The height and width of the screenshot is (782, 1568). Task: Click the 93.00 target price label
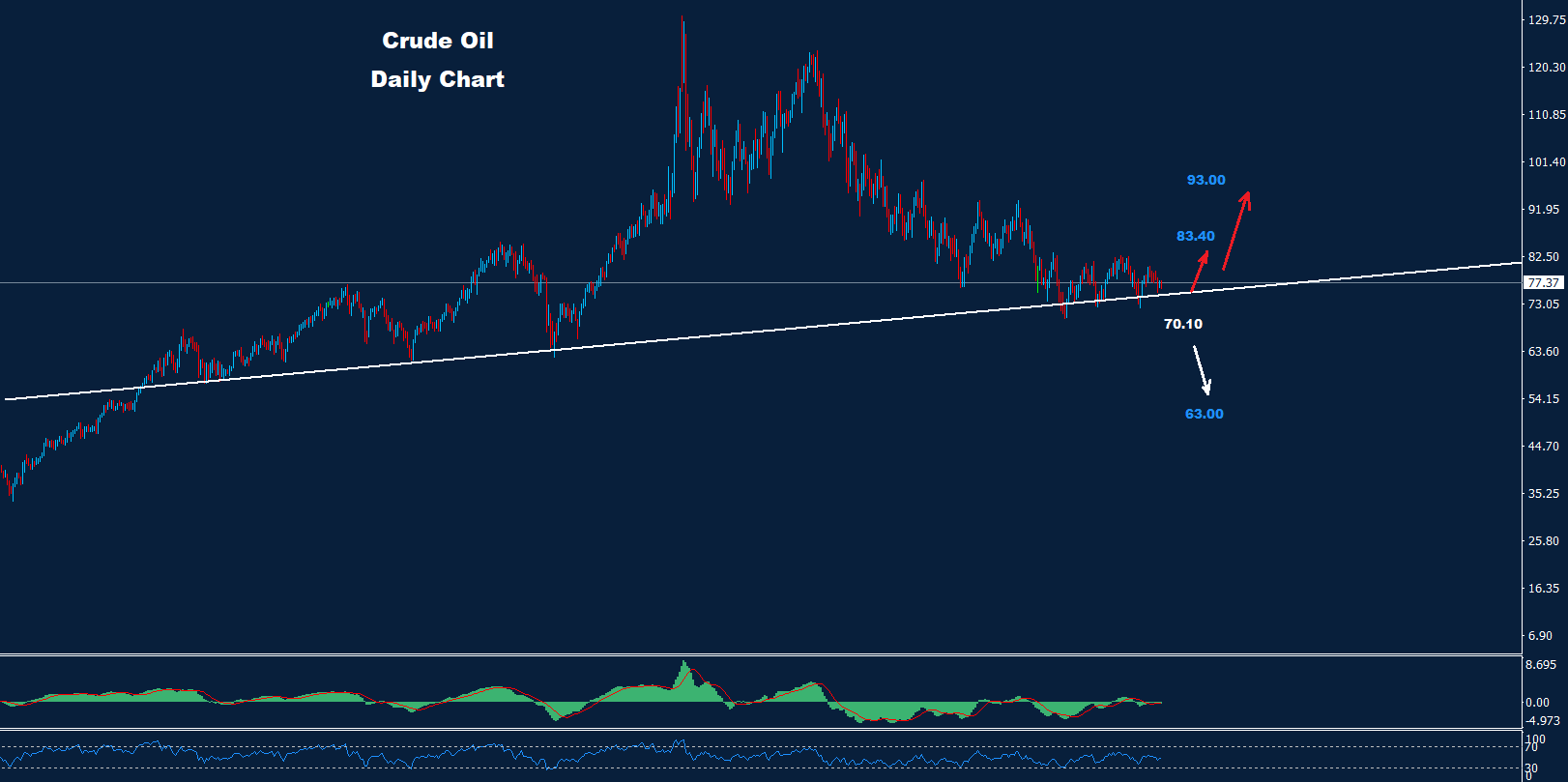click(x=1205, y=180)
